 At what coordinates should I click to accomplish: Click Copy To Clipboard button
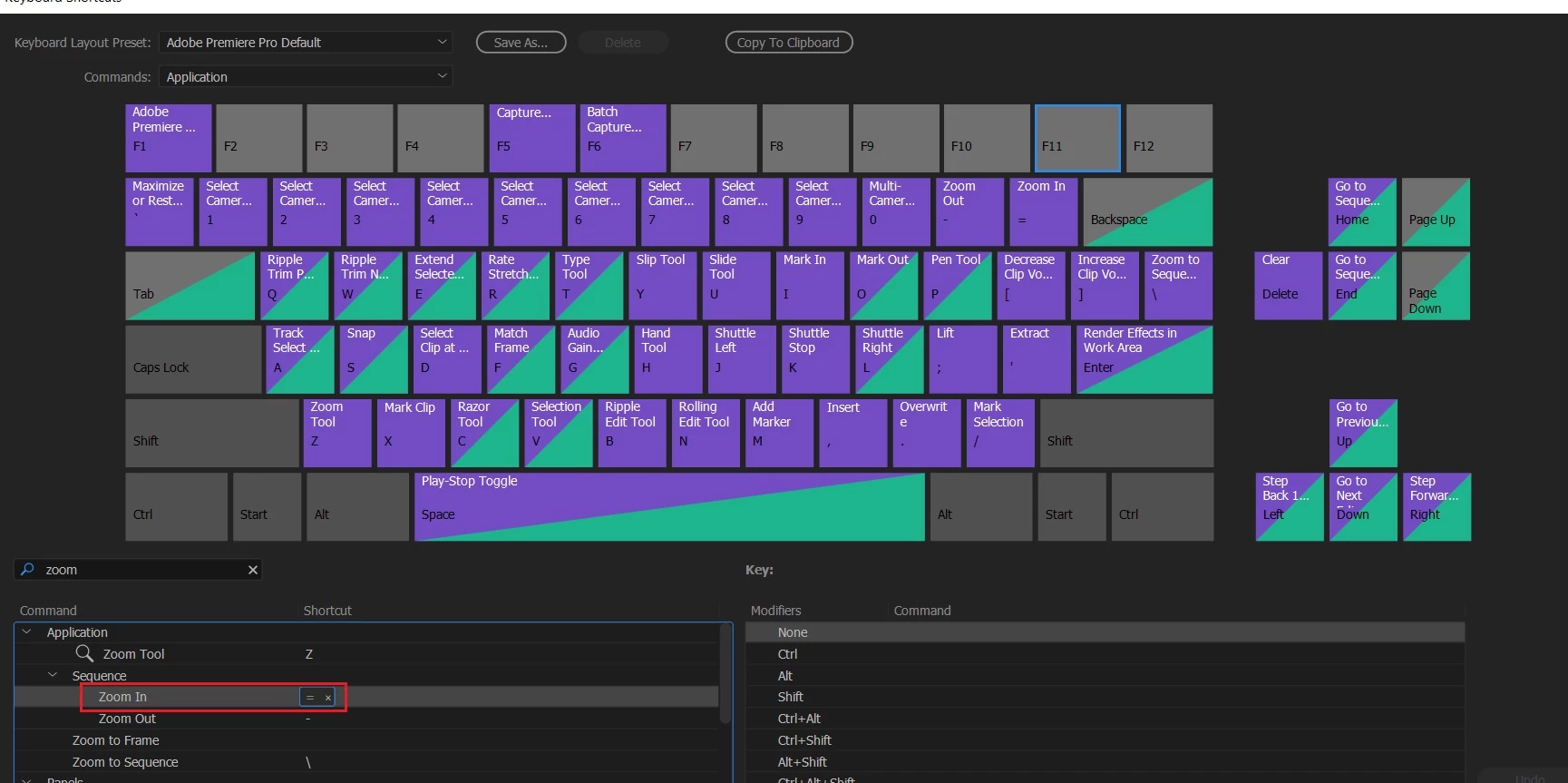789,43
